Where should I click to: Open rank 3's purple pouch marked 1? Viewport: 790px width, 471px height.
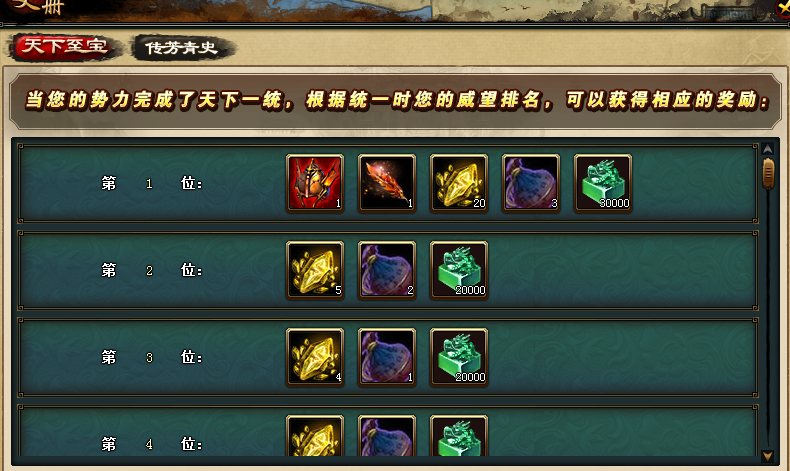pos(387,357)
